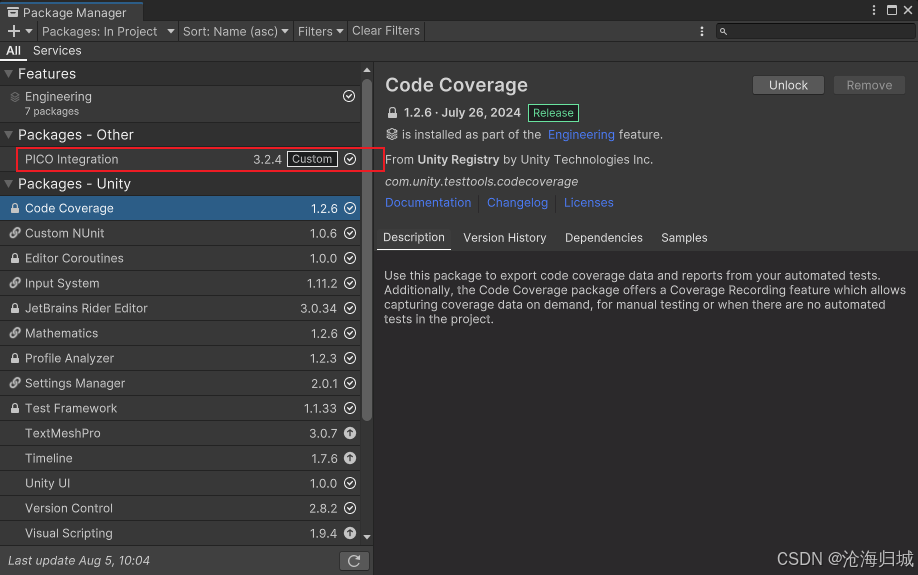This screenshot has height=575, width=918.
Task: Click Mathematics installed checkmark
Action: tap(350, 333)
